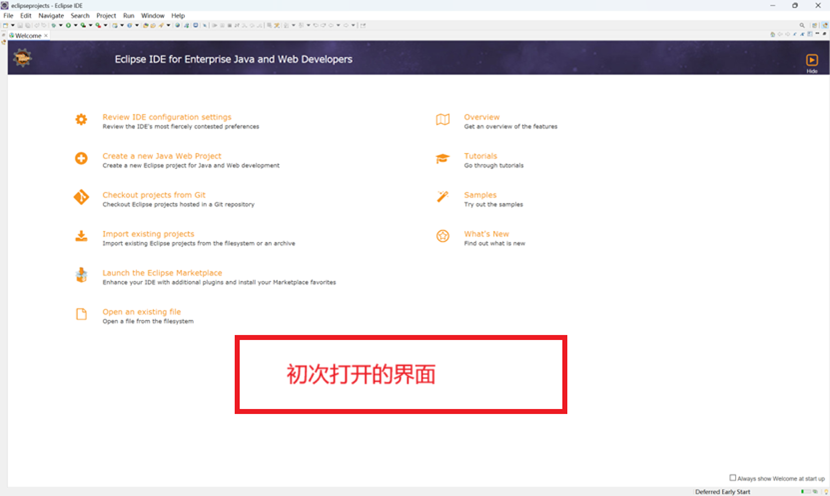Open Checkout projects from Git link
Viewport: 830px width, 496px height.
pos(154,195)
